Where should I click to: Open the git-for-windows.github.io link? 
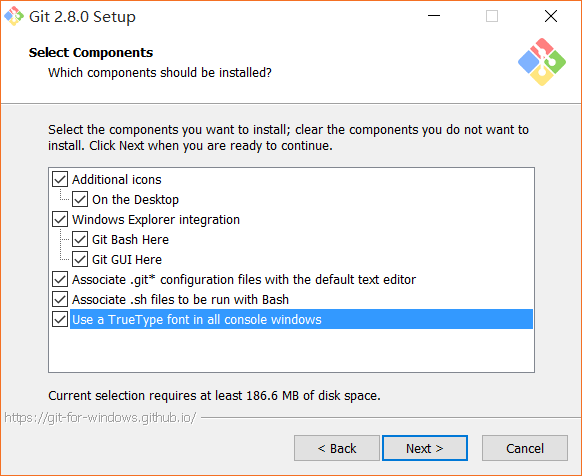point(100,418)
